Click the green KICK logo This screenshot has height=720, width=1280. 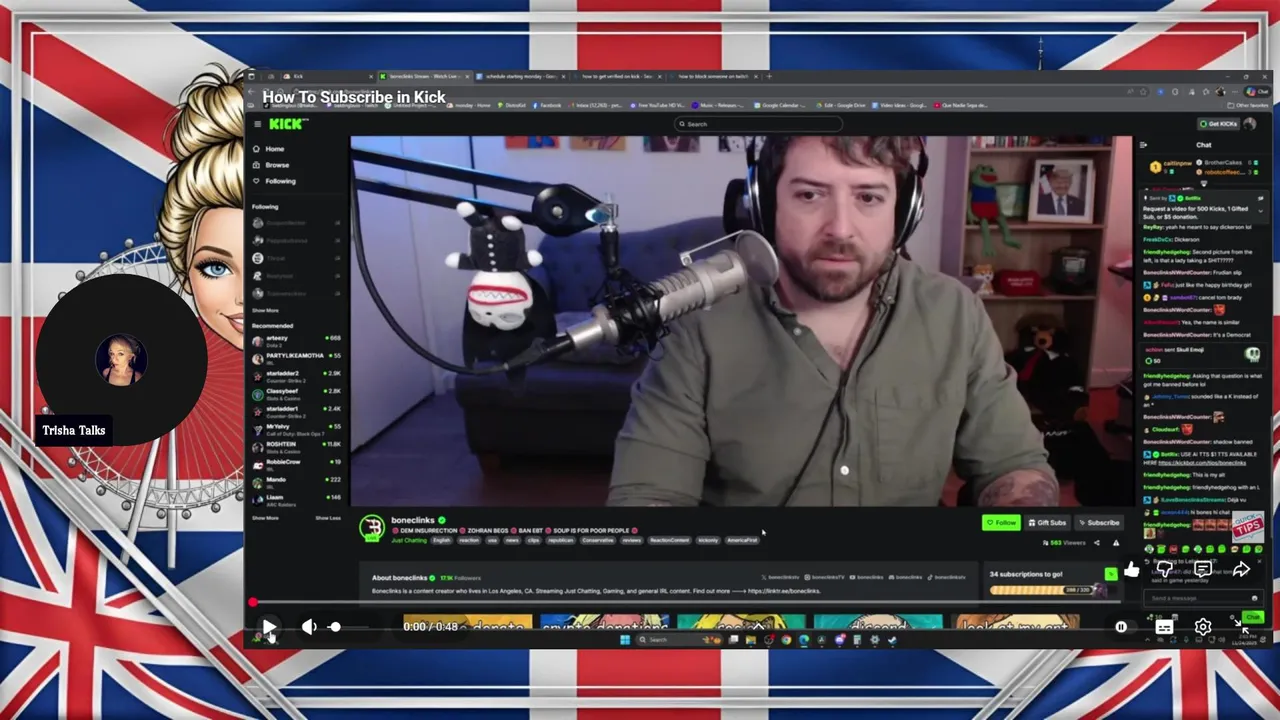point(288,124)
